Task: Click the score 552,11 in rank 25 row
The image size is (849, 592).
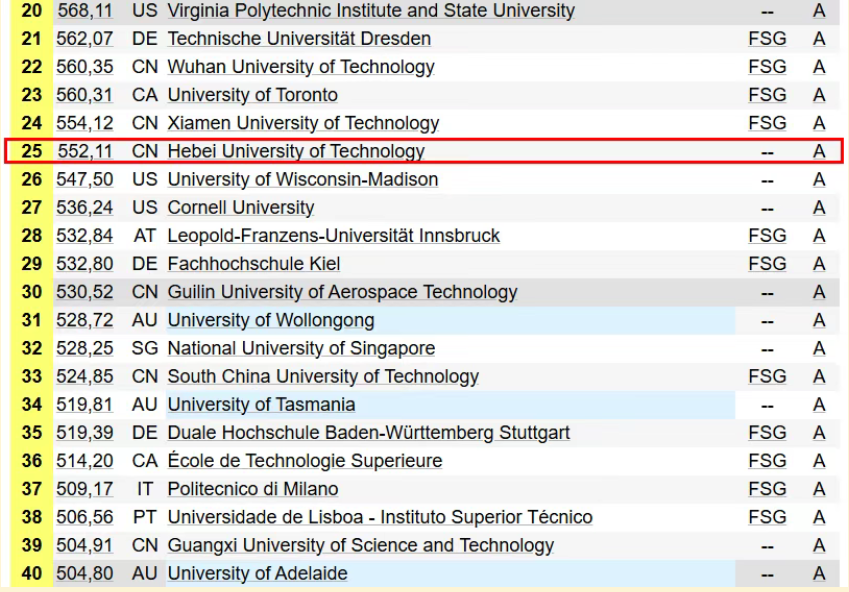Action: 85,152
